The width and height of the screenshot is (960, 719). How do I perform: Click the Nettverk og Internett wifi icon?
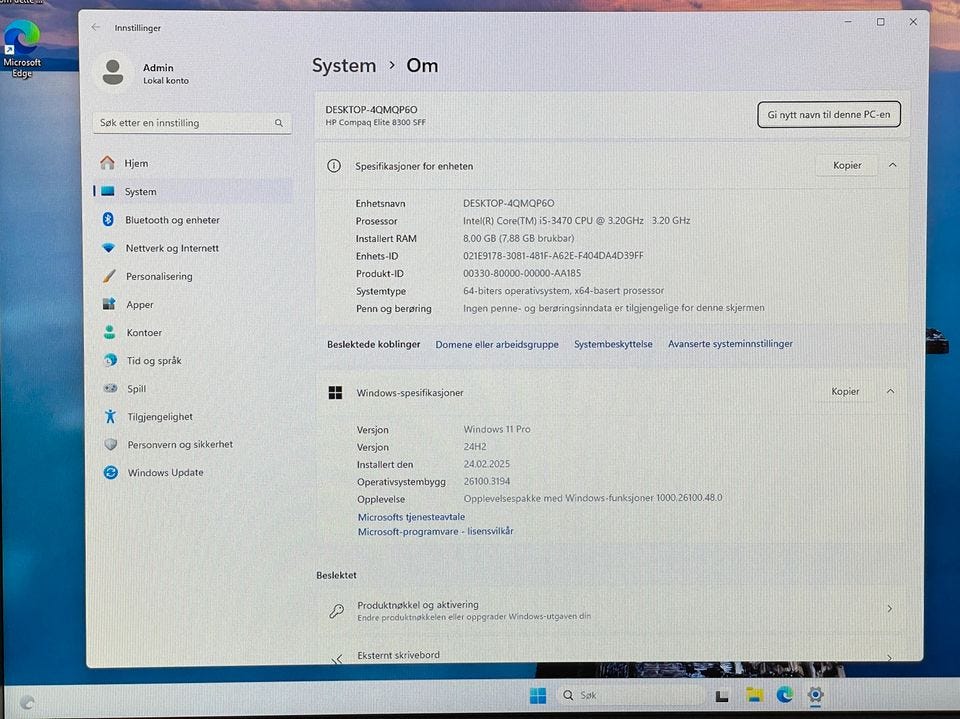point(108,248)
